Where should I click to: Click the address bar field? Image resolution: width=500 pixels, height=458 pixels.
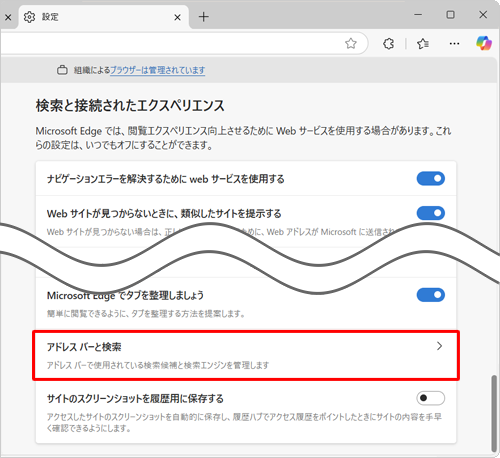(x=183, y=43)
